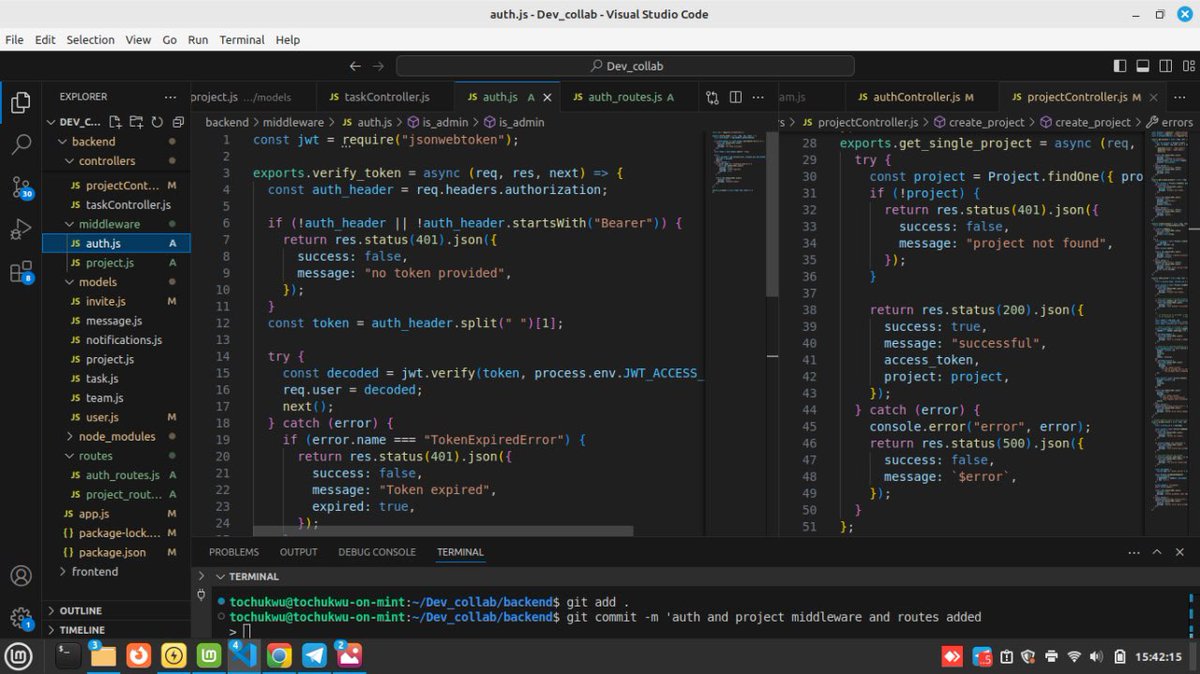Screen dimensions: 1200x674
Task: Open panel more actions ellipsis
Action: click(1132, 552)
